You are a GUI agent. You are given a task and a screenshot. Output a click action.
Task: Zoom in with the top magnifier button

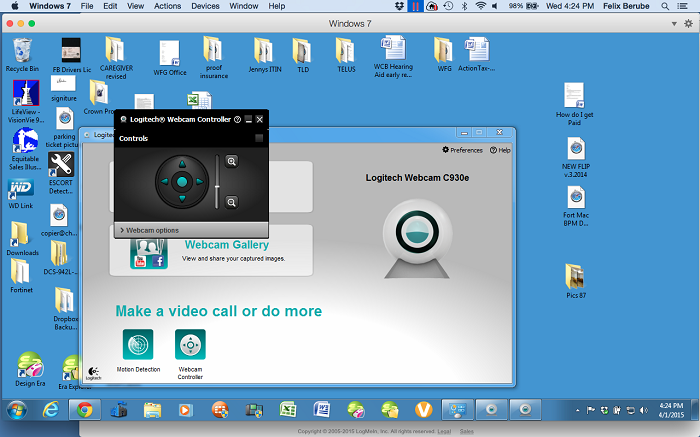pyautogui.click(x=231, y=161)
